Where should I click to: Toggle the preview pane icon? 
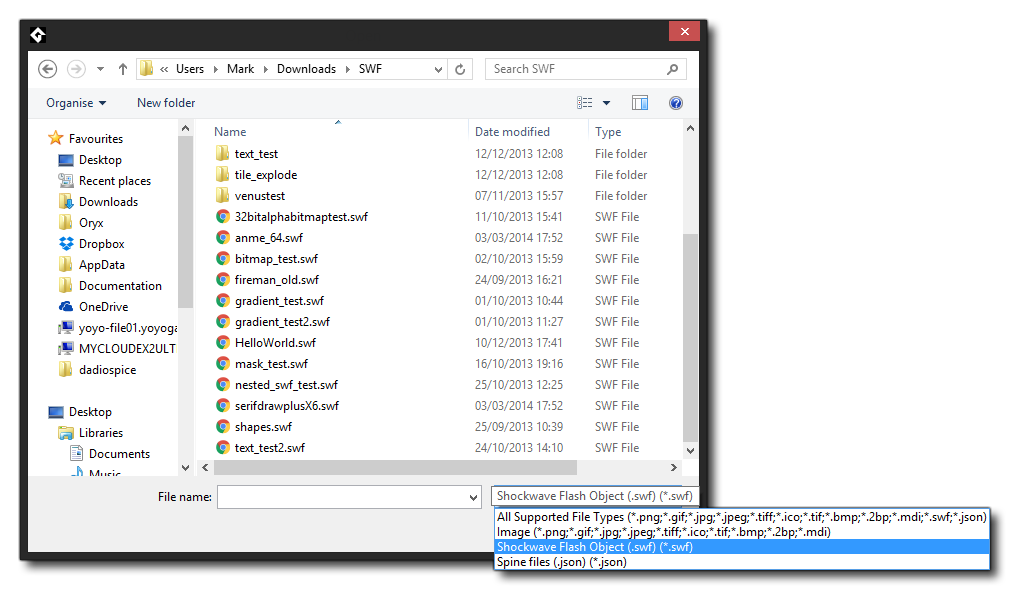[640, 103]
